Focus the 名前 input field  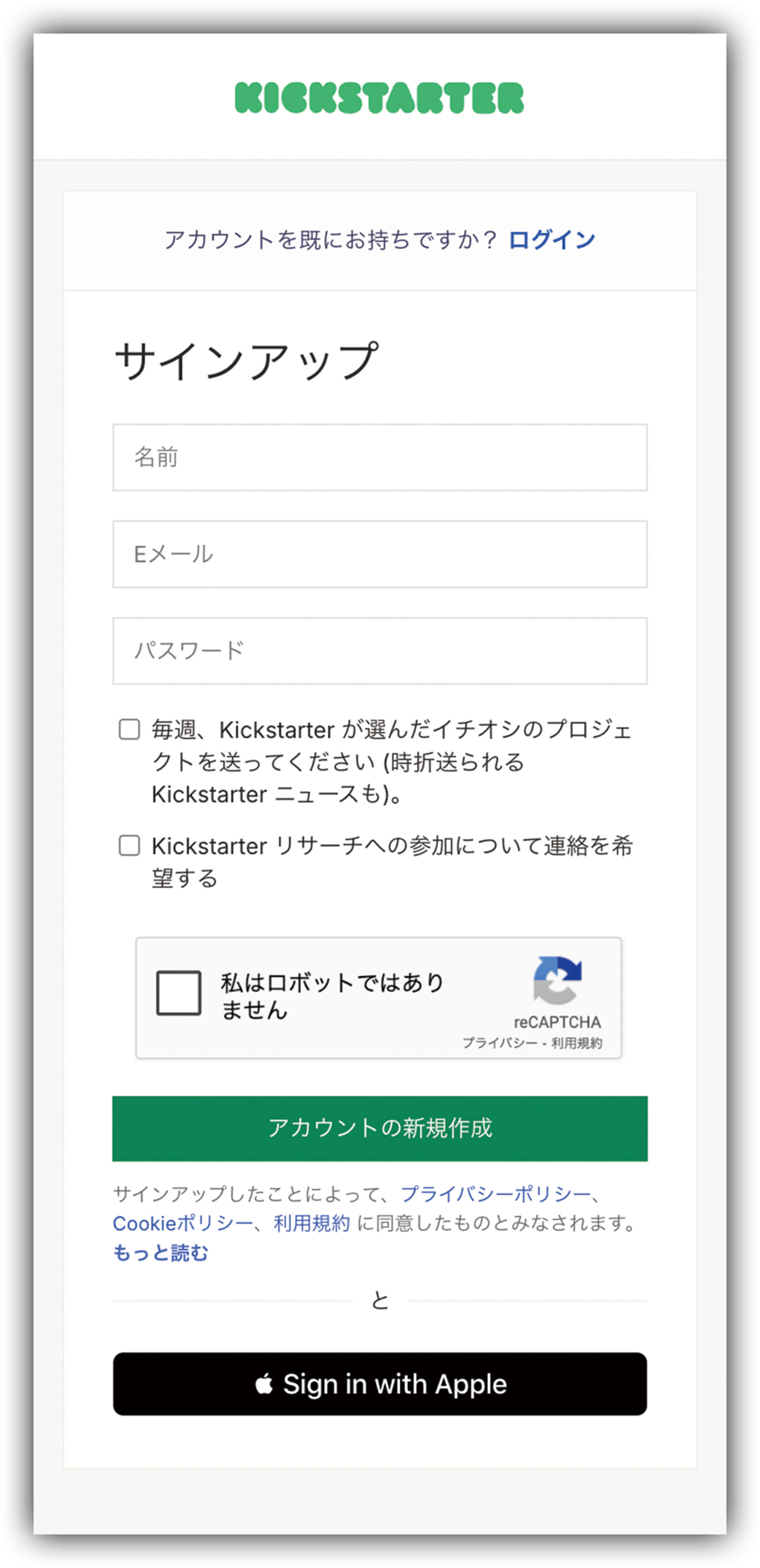pos(380,457)
